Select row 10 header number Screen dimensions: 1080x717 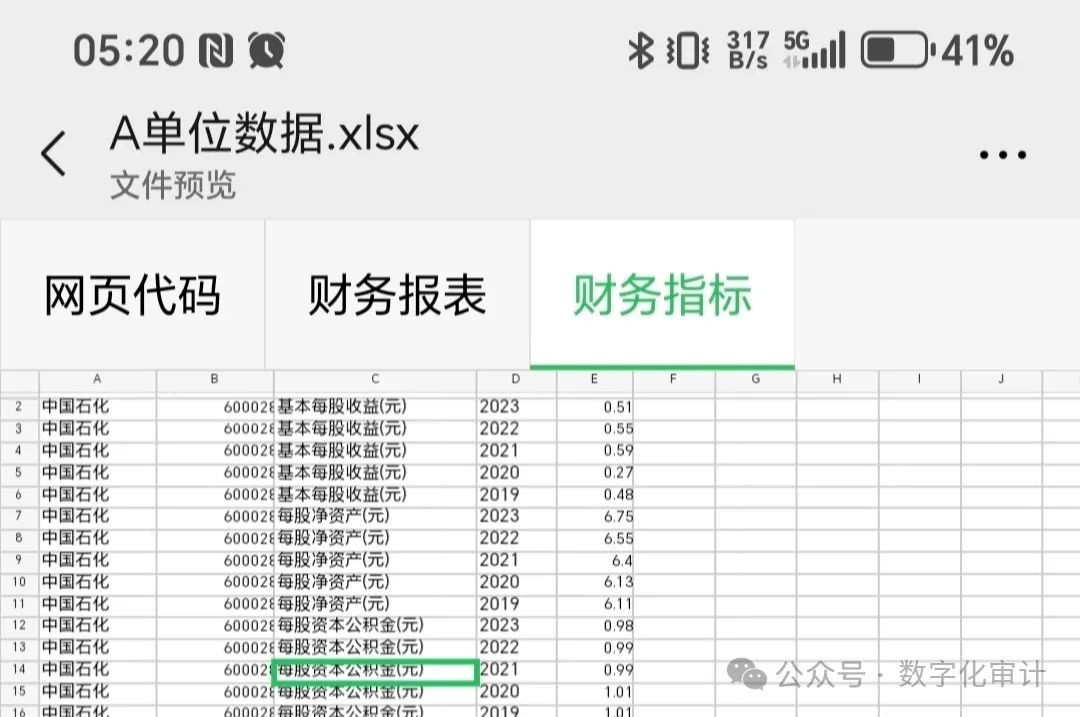coord(19,582)
